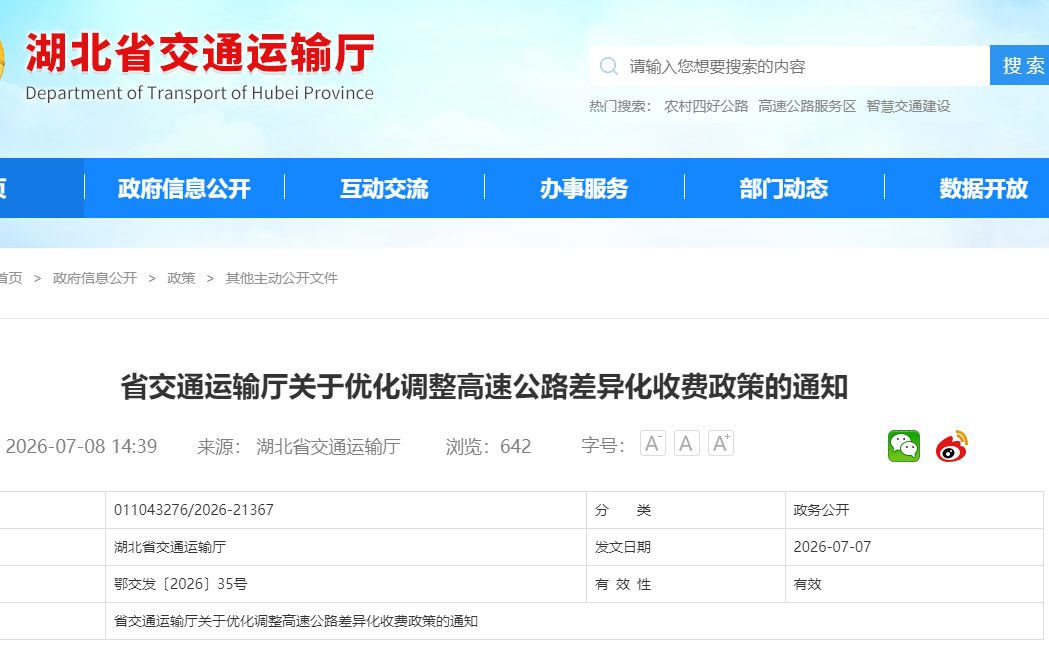Click the 字号 label
This screenshot has height=651, width=1049.
point(603,446)
